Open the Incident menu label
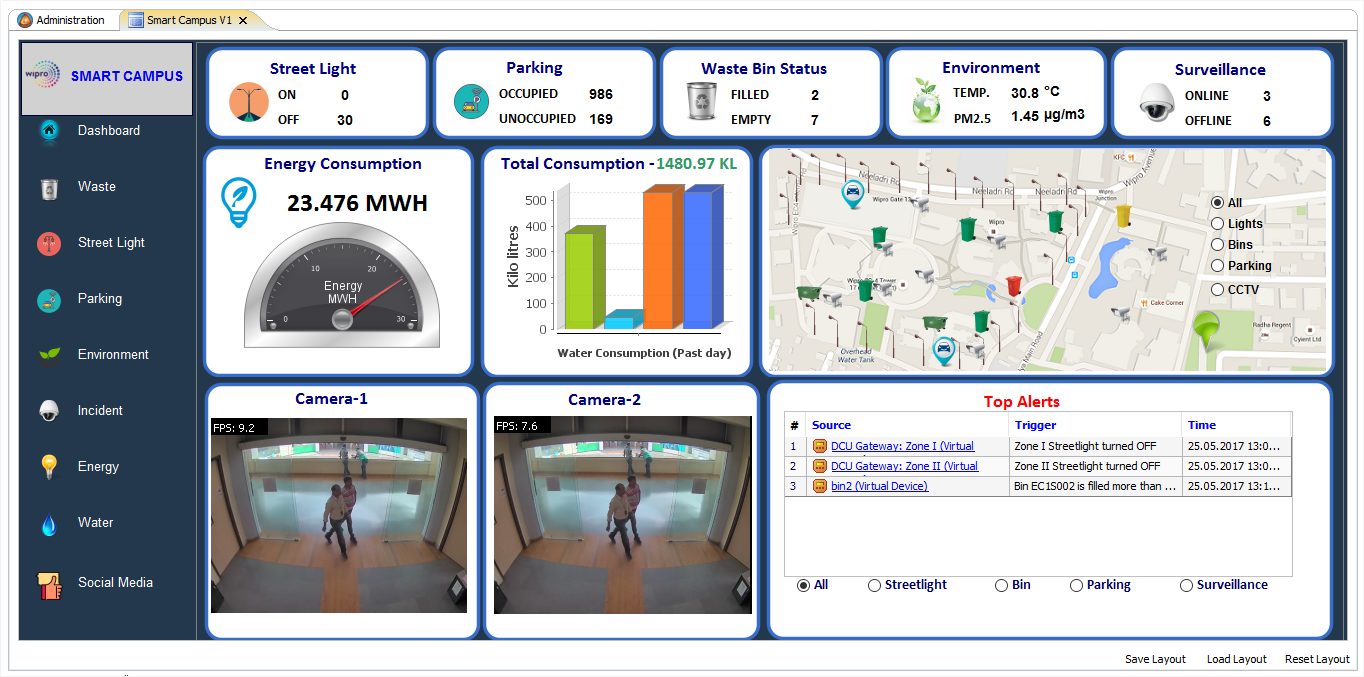Viewport: 1364px width, 677px height. click(x=100, y=411)
